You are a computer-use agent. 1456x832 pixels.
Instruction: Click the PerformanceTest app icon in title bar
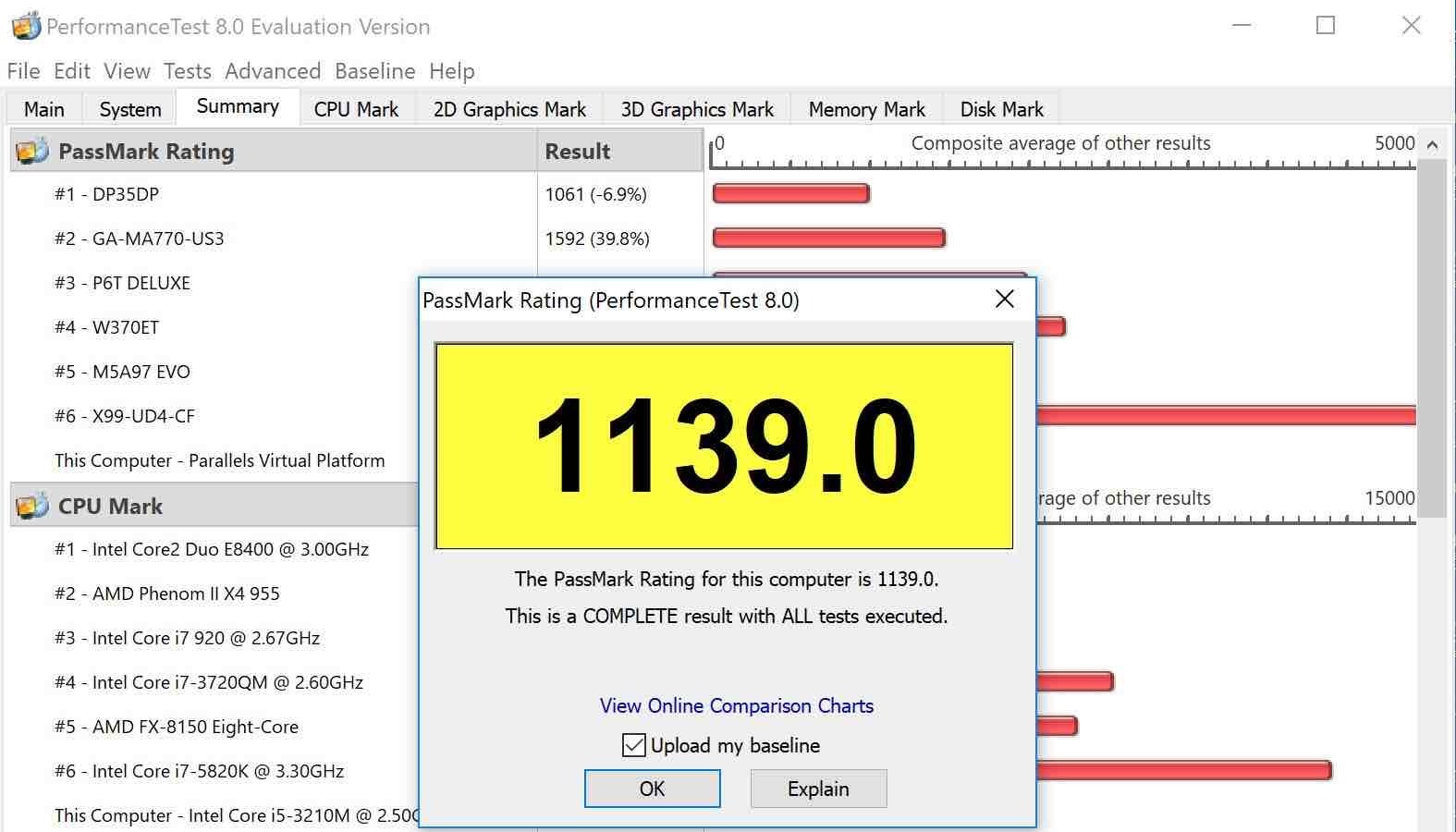26,26
